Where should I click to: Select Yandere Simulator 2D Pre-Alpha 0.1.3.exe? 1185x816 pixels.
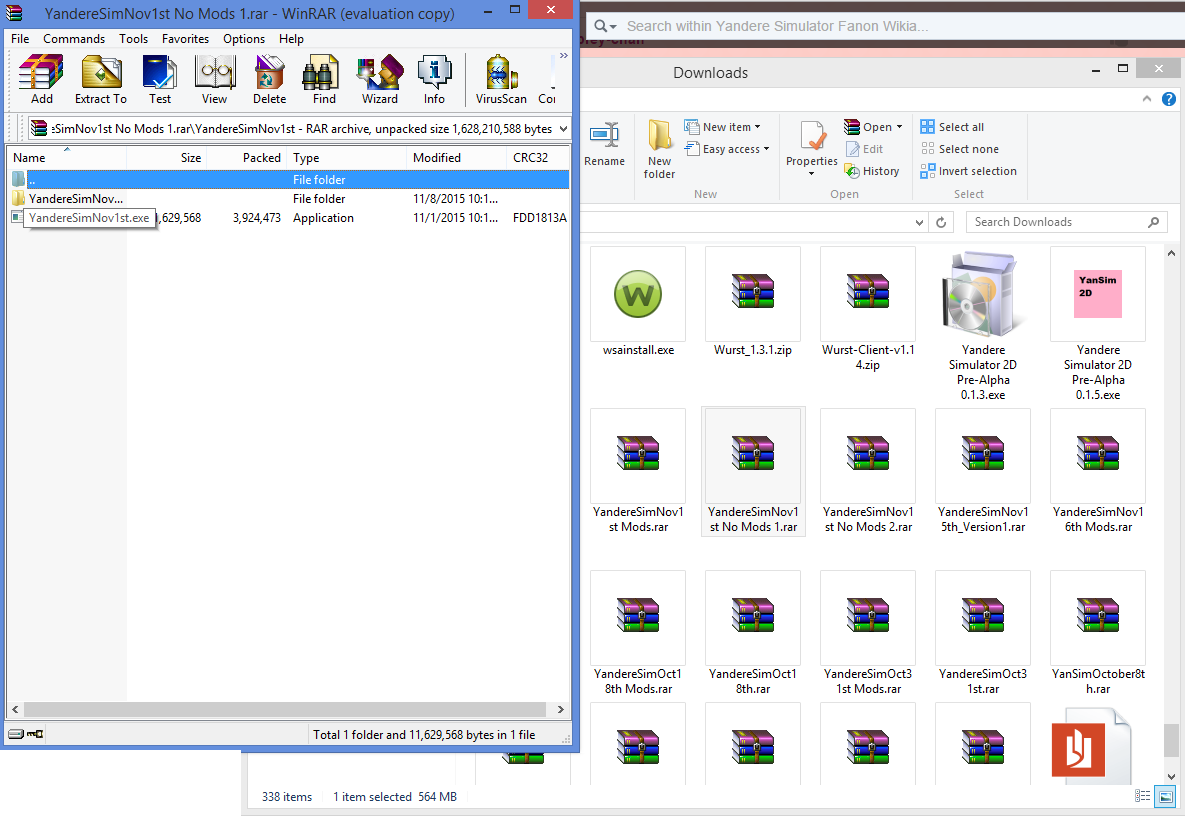pos(982,325)
